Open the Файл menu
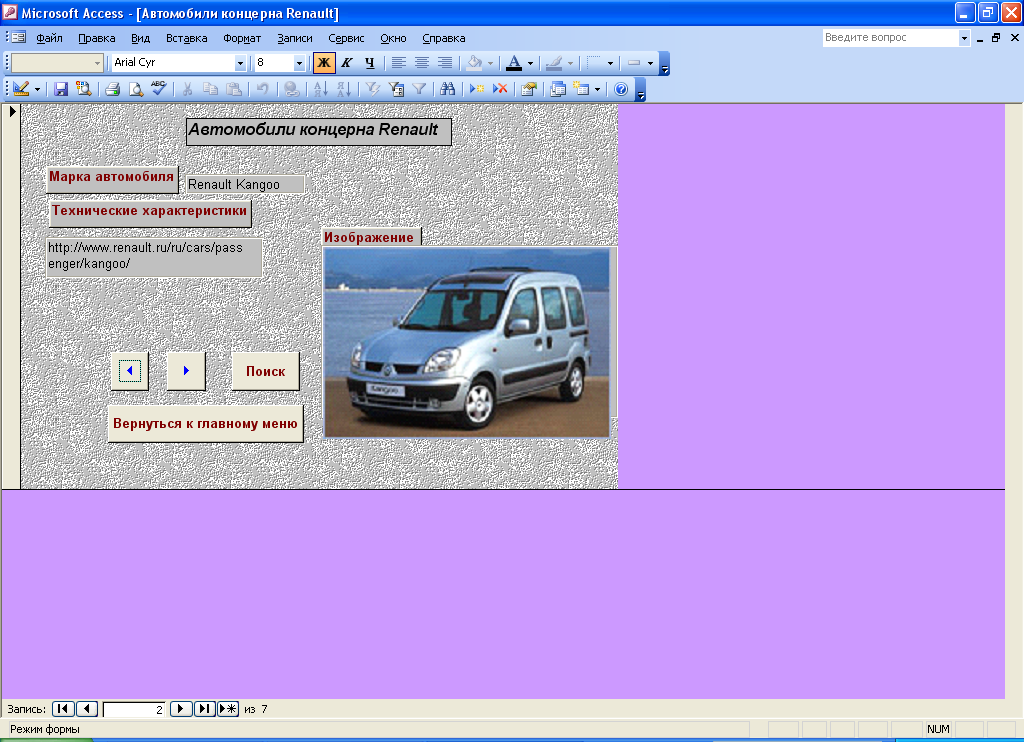Image resolution: width=1024 pixels, height=742 pixels. tap(49, 38)
